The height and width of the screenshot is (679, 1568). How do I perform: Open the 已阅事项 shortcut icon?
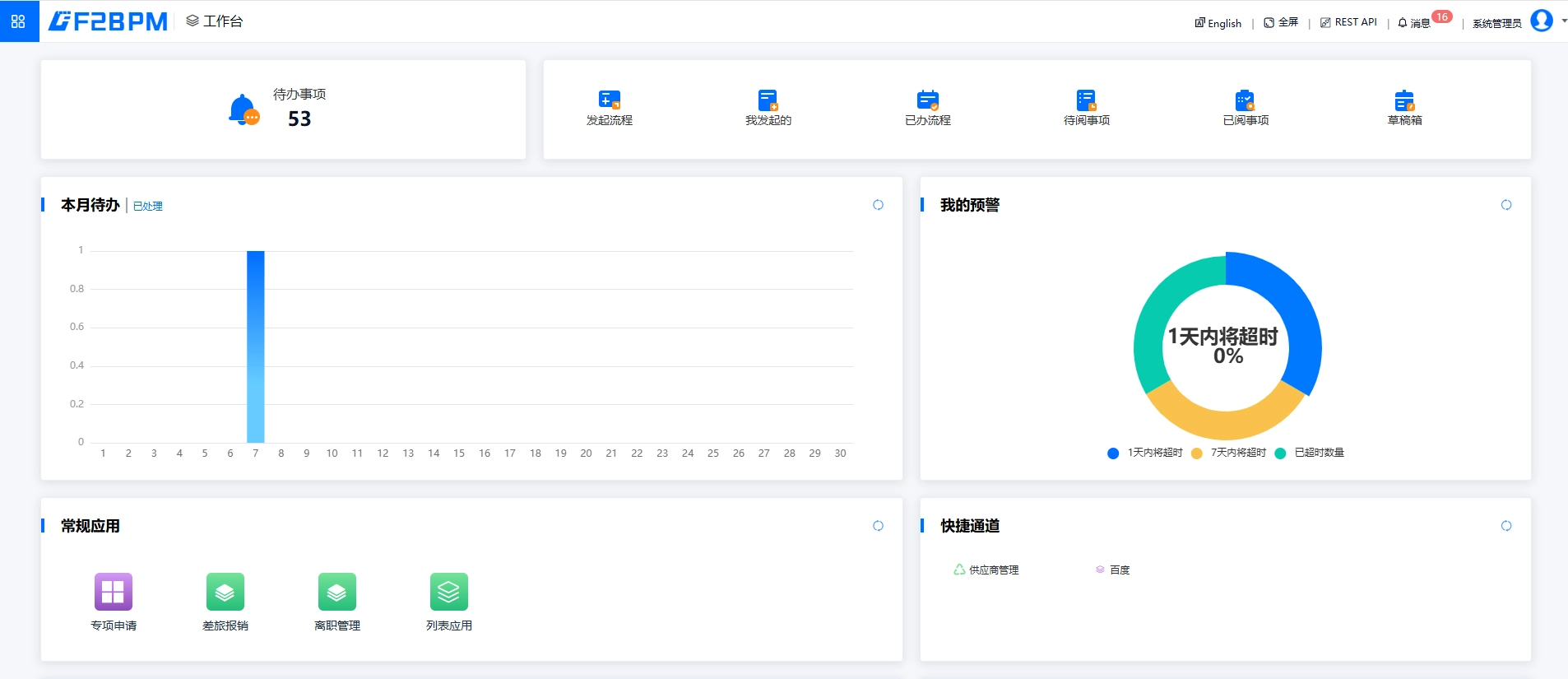tap(1246, 100)
